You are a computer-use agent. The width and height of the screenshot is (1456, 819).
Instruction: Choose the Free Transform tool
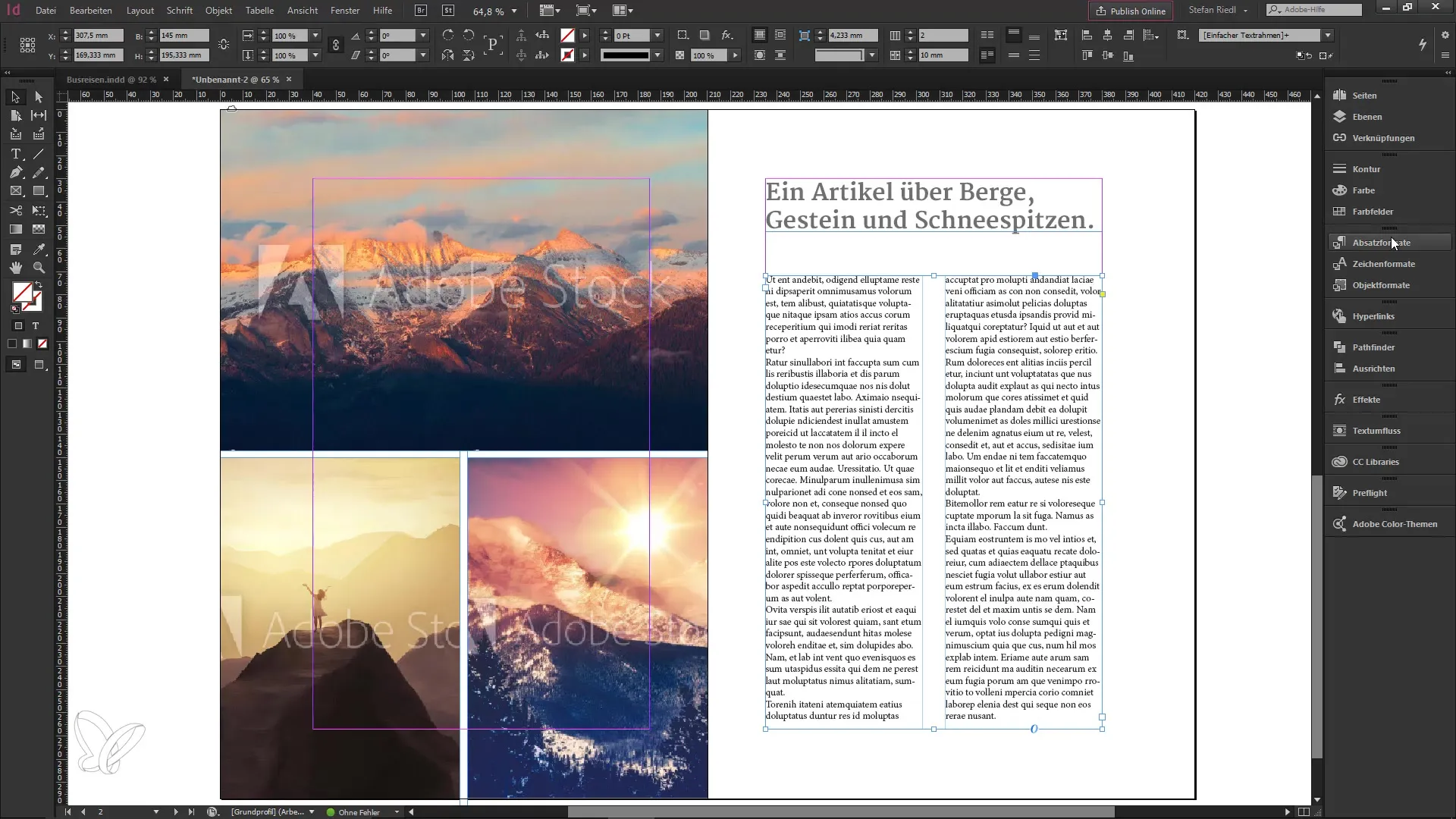(39, 210)
